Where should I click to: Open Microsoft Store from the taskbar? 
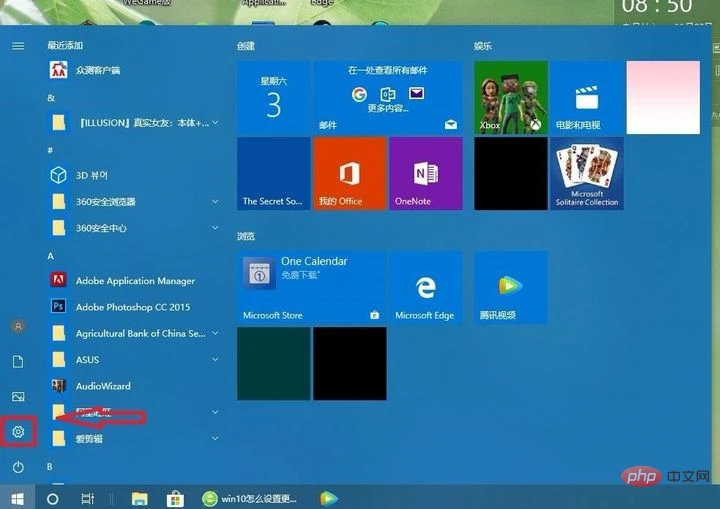(175, 498)
